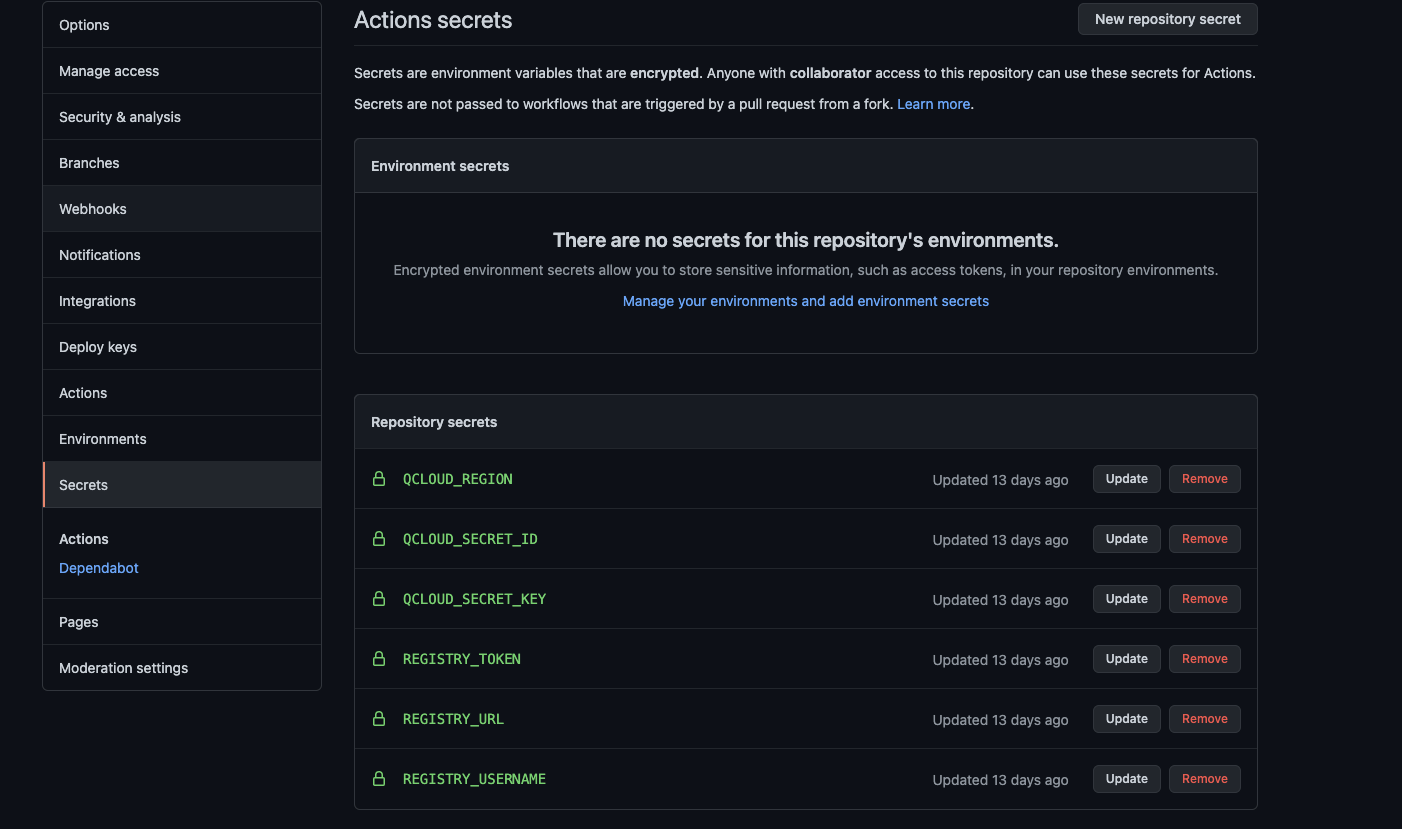The width and height of the screenshot is (1402, 829).
Task: Open Manage your environments and add secrets link
Action: click(805, 301)
